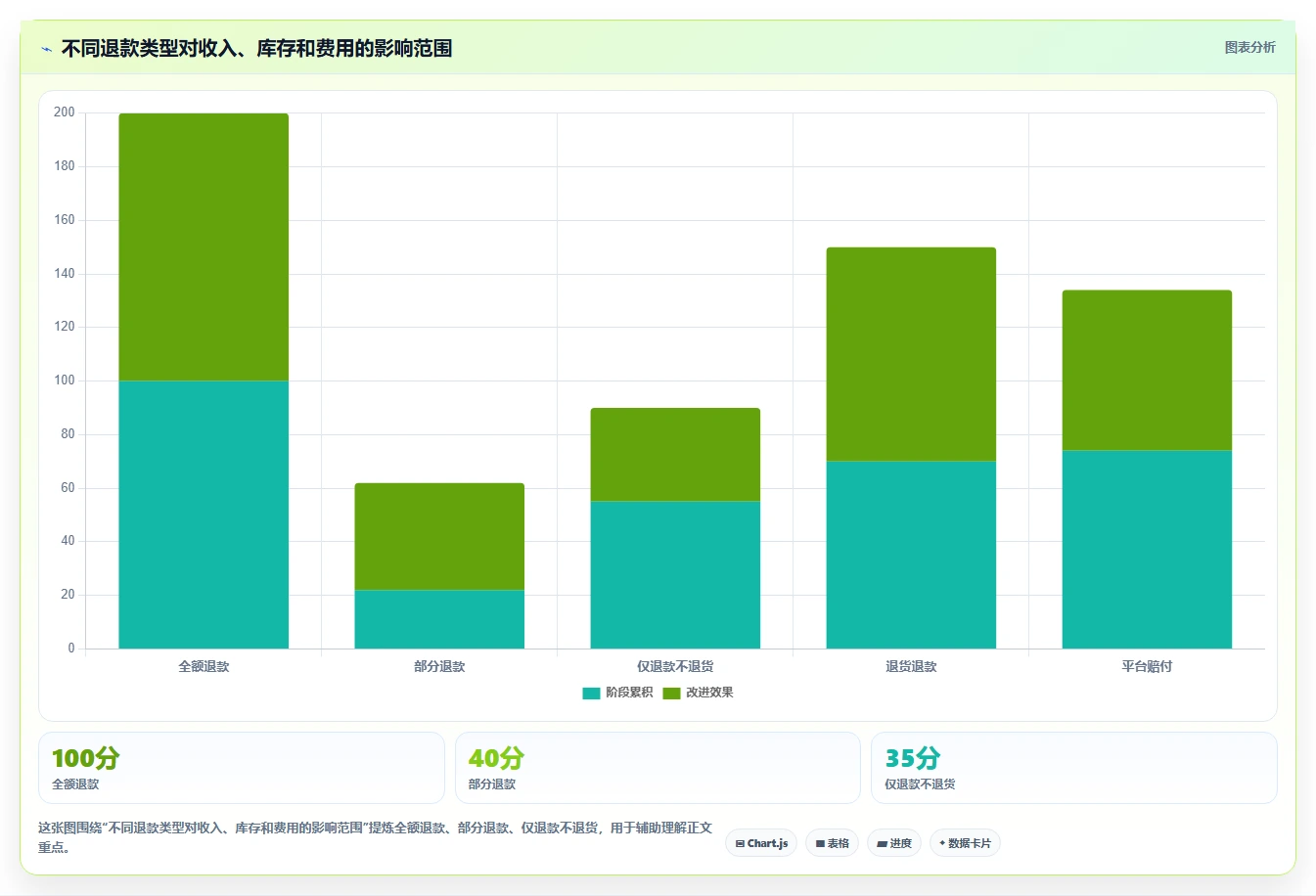Screen dimensions: 1316x896
Task: Click the green segment of 仅退款不退货 bar
Action: [675, 455]
